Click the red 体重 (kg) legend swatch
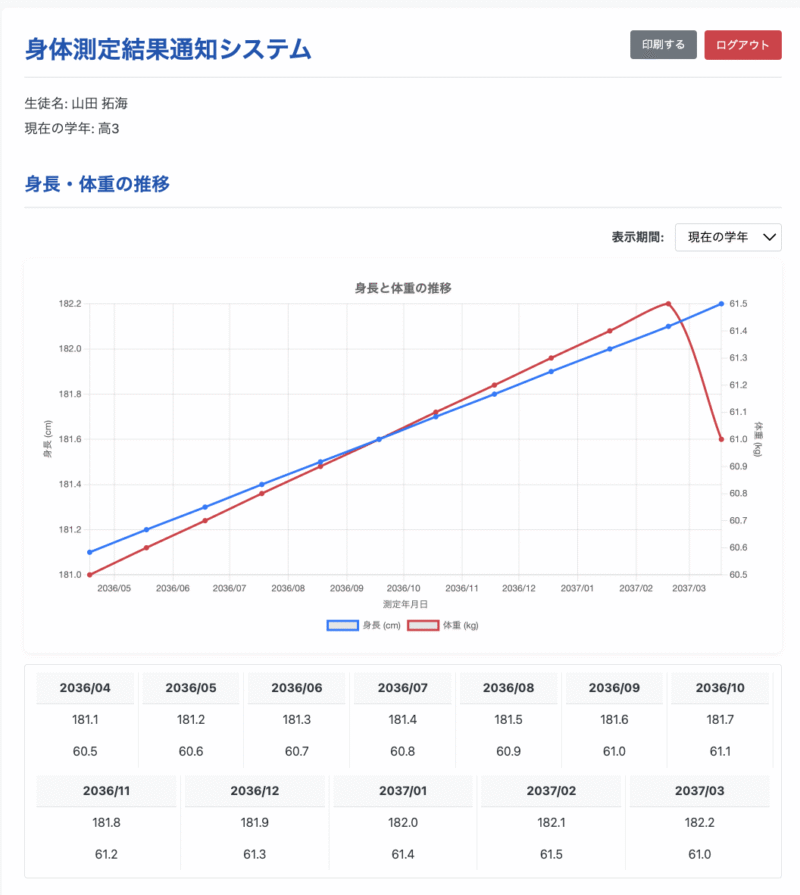 [423, 625]
